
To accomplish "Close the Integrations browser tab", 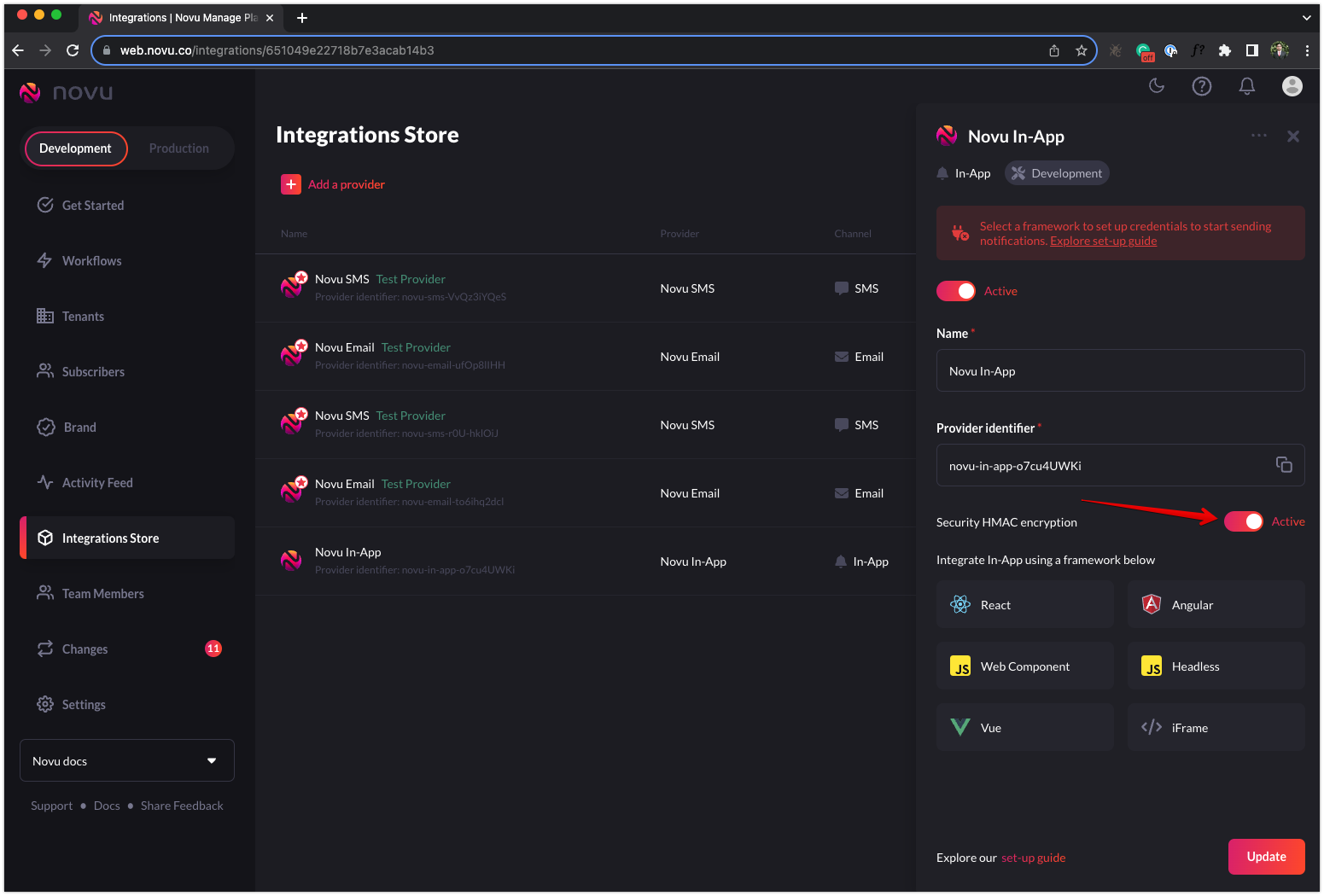I will pos(270,18).
